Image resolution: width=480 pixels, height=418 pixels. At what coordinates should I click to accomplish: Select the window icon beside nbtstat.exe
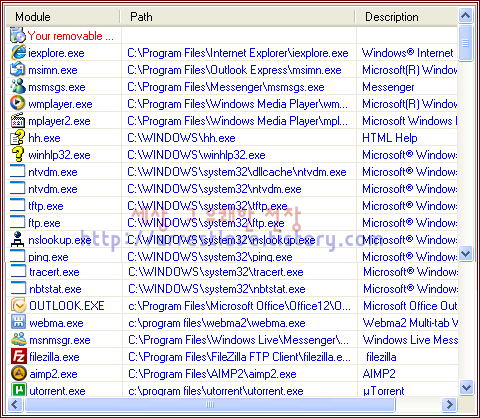point(18,288)
